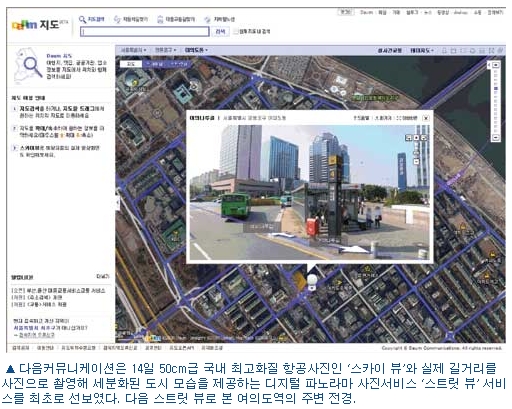Switch to the Street View tab
This screenshot has height=409, width=512.
tap(179, 63)
